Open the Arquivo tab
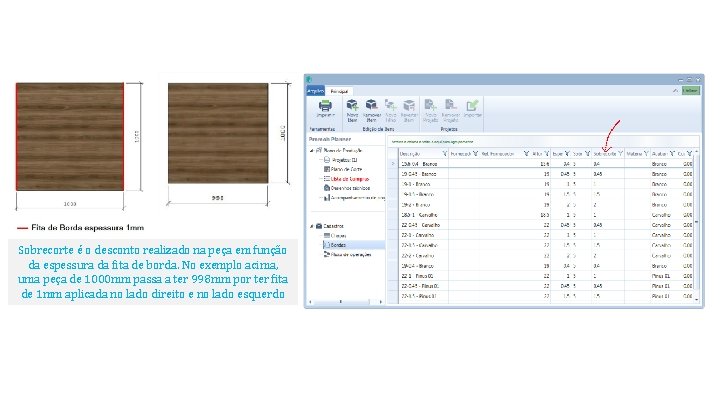The width and height of the screenshot is (720, 405). tap(315, 91)
